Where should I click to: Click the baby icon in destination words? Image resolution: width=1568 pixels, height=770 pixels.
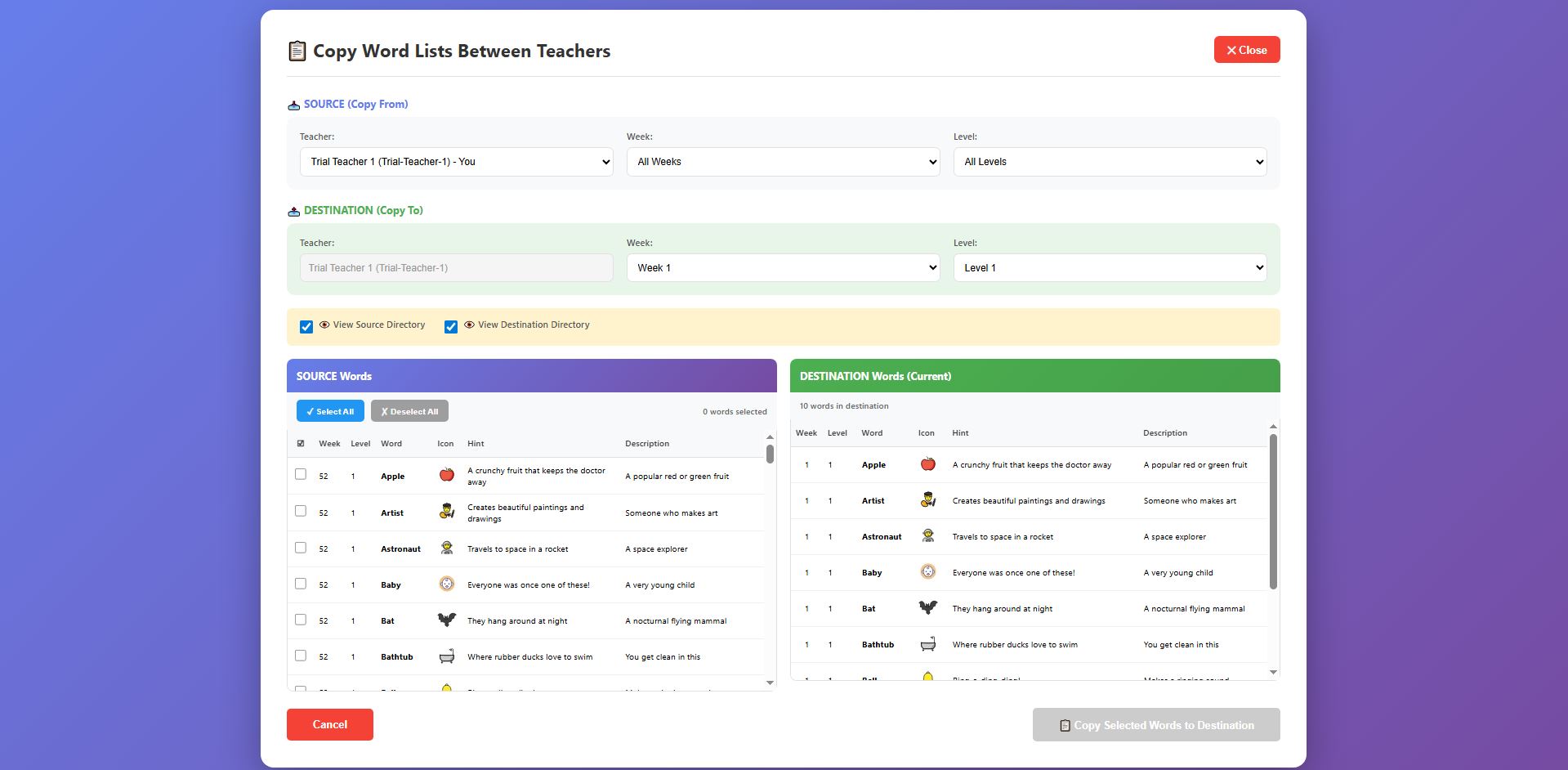coord(927,572)
